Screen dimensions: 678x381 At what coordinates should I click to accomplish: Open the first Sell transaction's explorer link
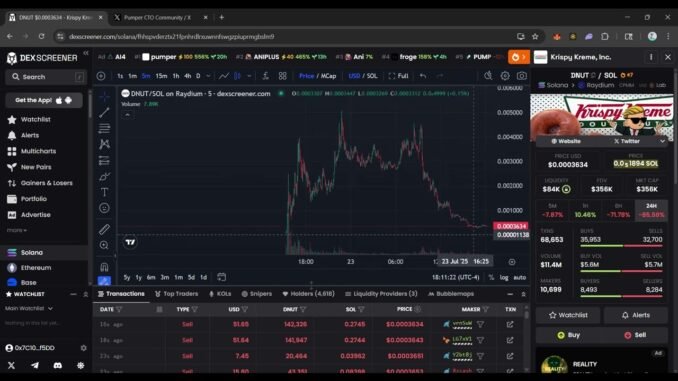click(510, 324)
